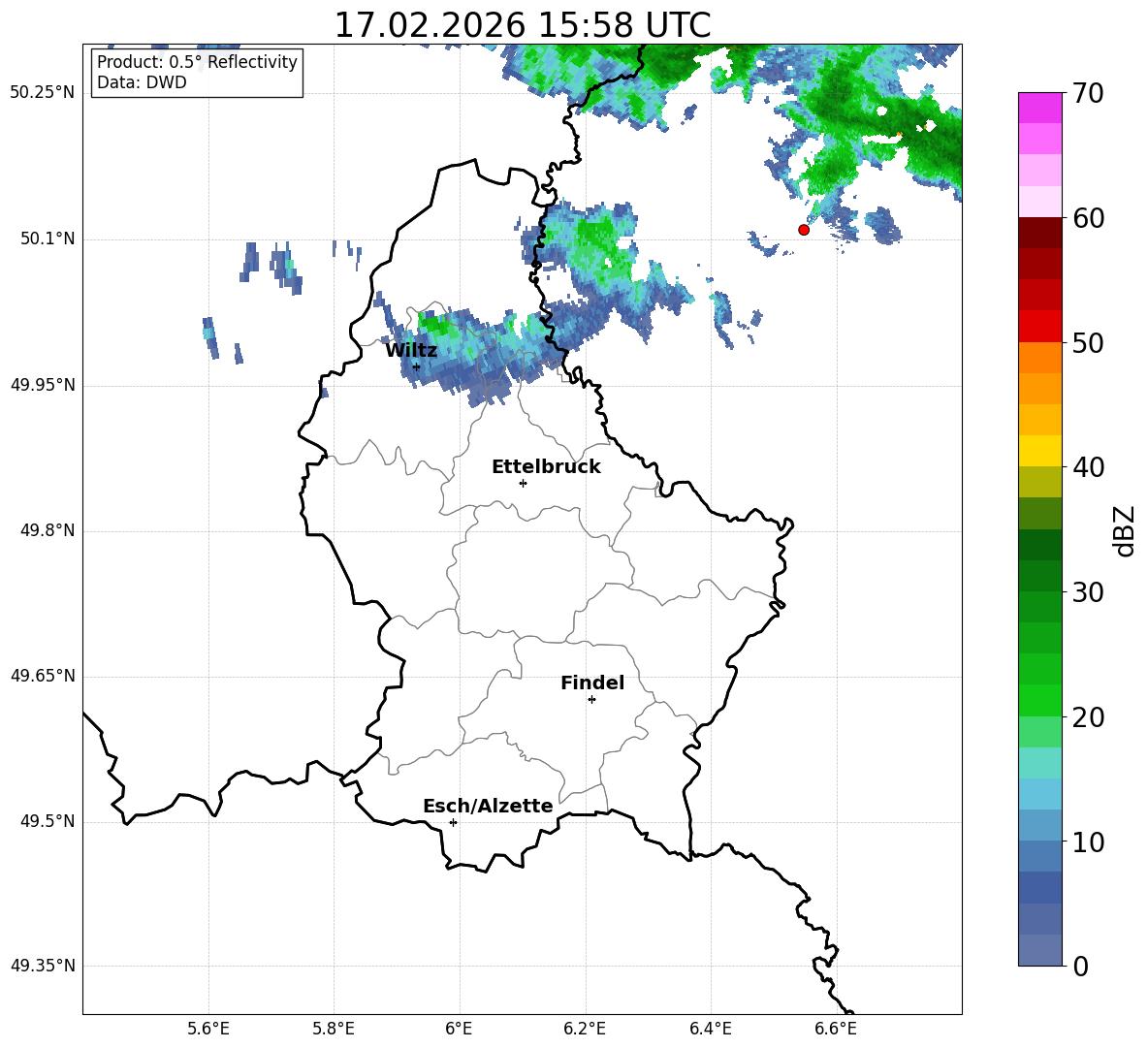Click the bright green colorbar segment near 20
The image size is (1148, 1048).
point(1039,700)
